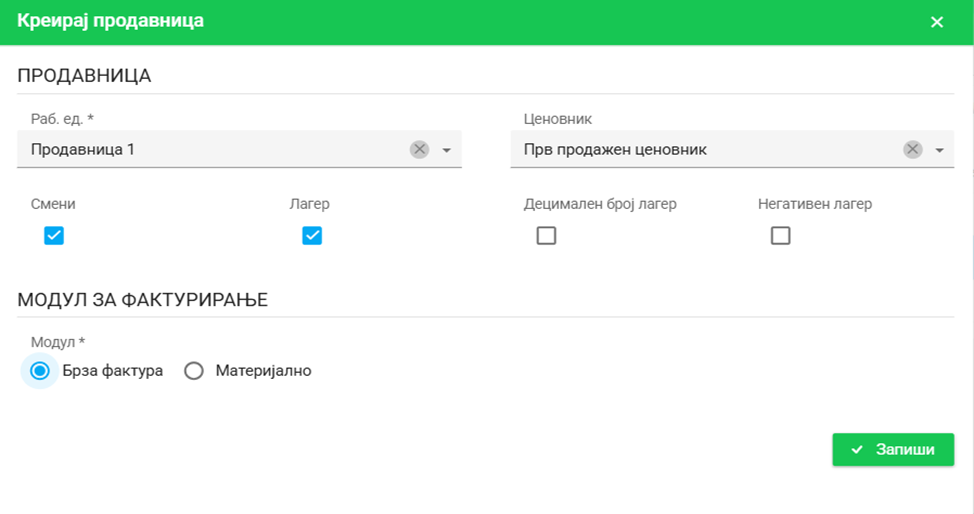This screenshot has width=974, height=514.
Task: Click the Креирај продавница dialog title
Action: point(110,21)
